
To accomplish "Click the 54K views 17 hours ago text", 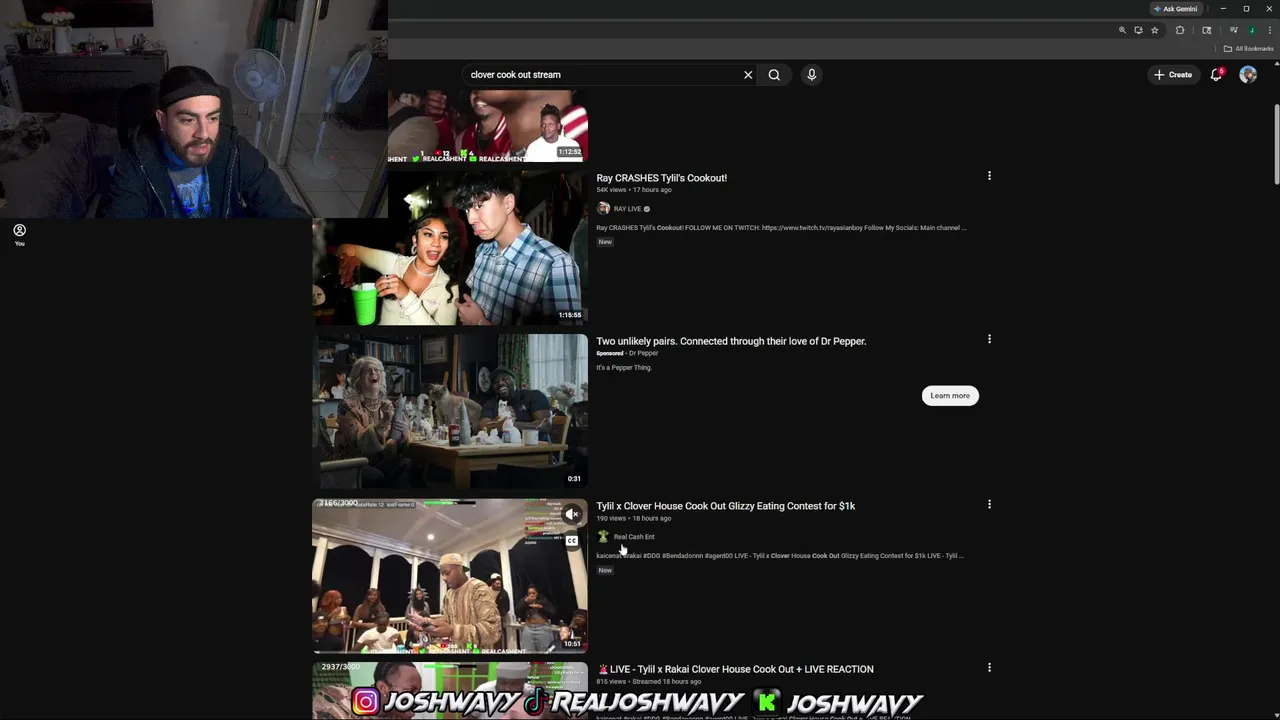I will 634,190.
